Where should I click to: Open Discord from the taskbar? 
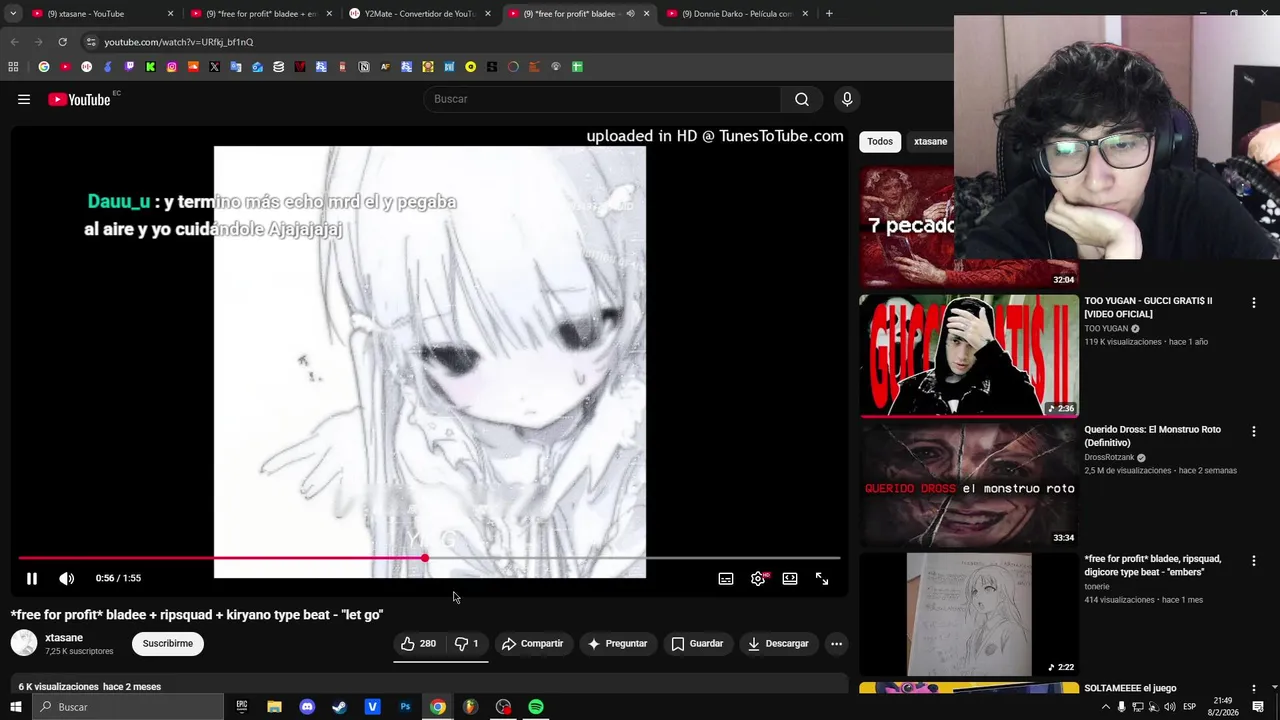307,707
